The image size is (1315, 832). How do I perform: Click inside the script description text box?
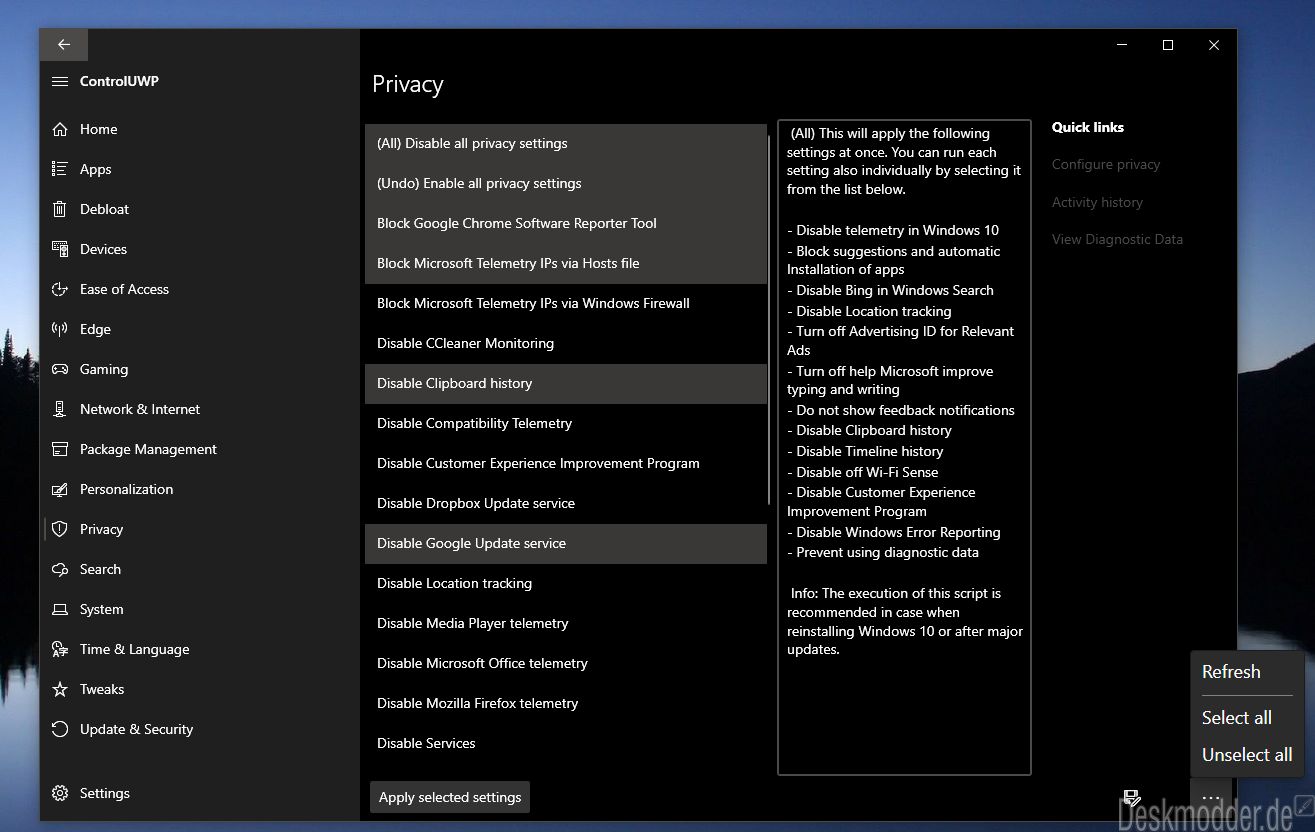904,448
